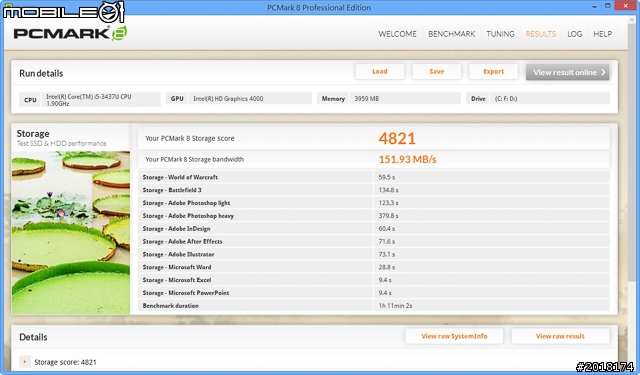640x375 pixels.
Task: Click the Storage water lily thumbnail
Action: tap(71, 233)
